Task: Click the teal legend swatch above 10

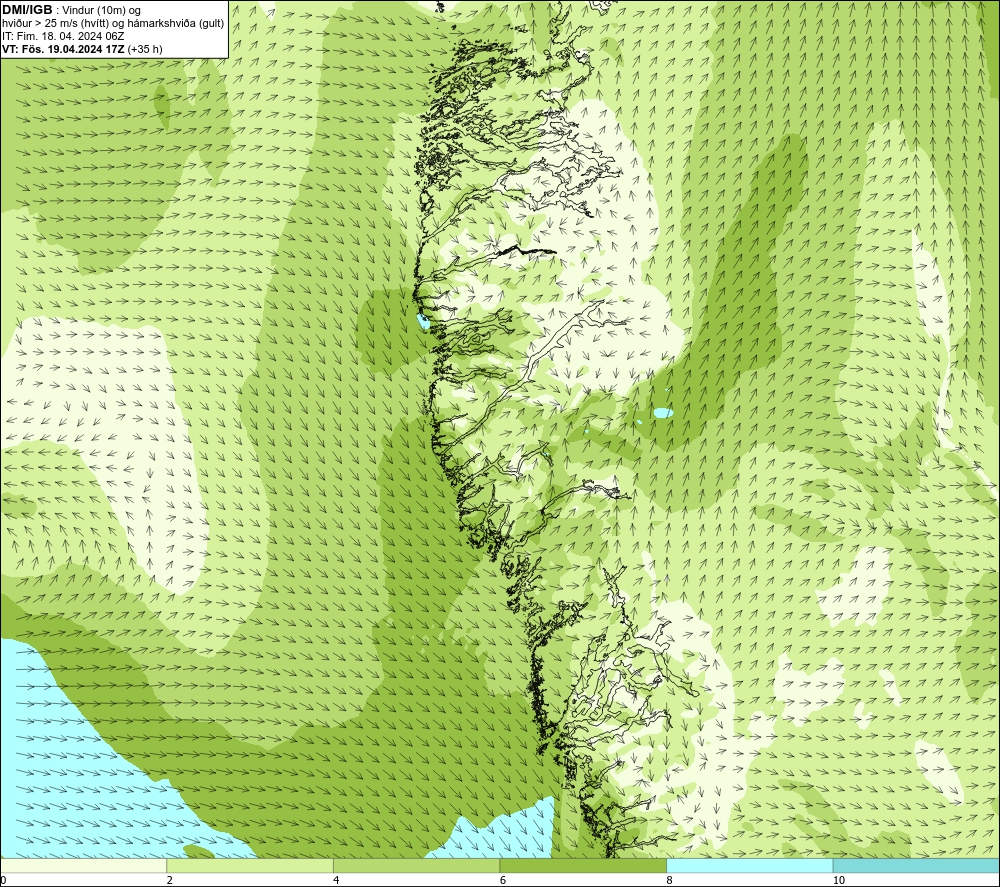Action: [x=916, y=865]
